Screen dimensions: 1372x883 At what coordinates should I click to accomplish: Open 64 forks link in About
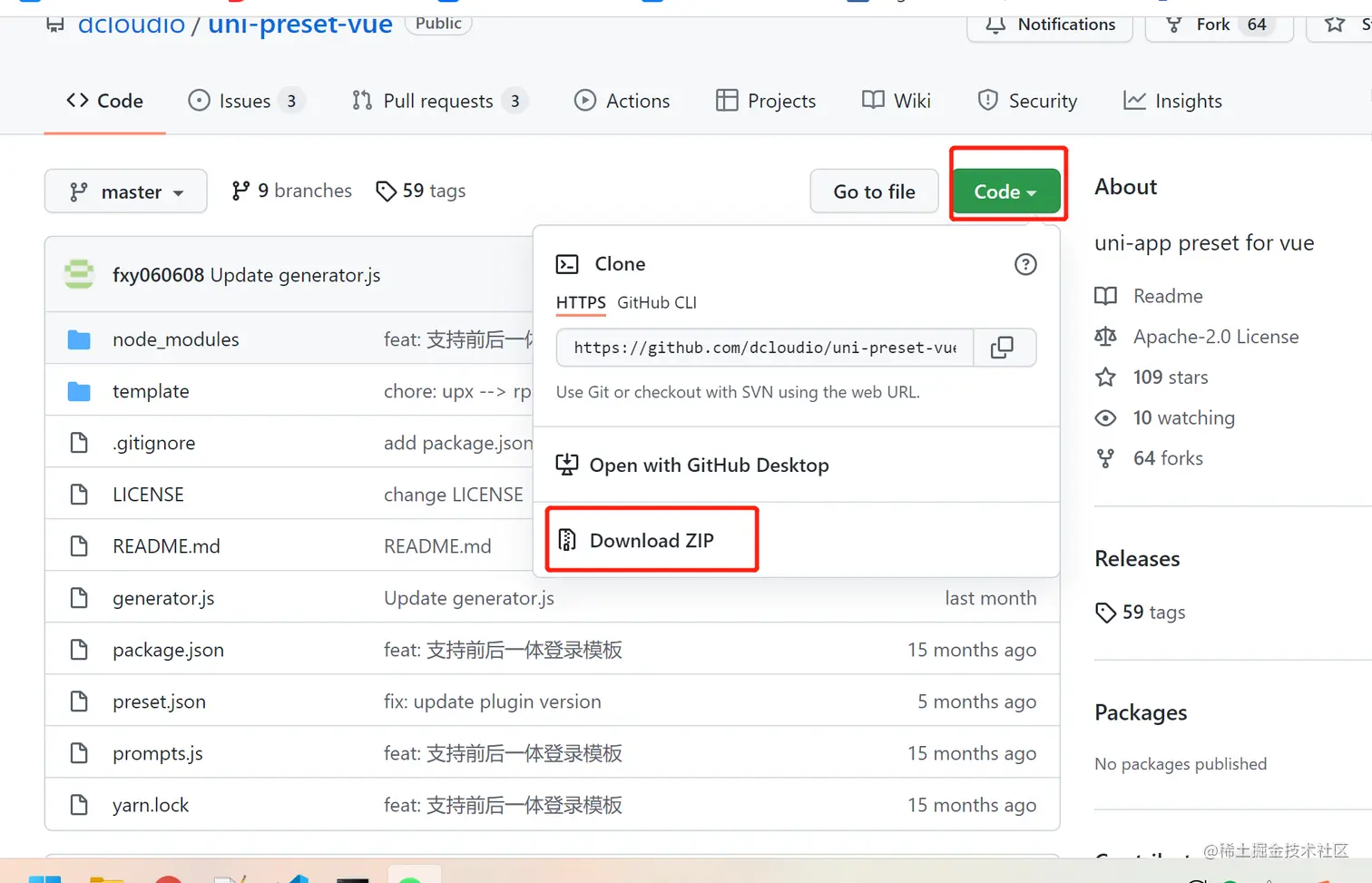pyautogui.click(x=1168, y=458)
